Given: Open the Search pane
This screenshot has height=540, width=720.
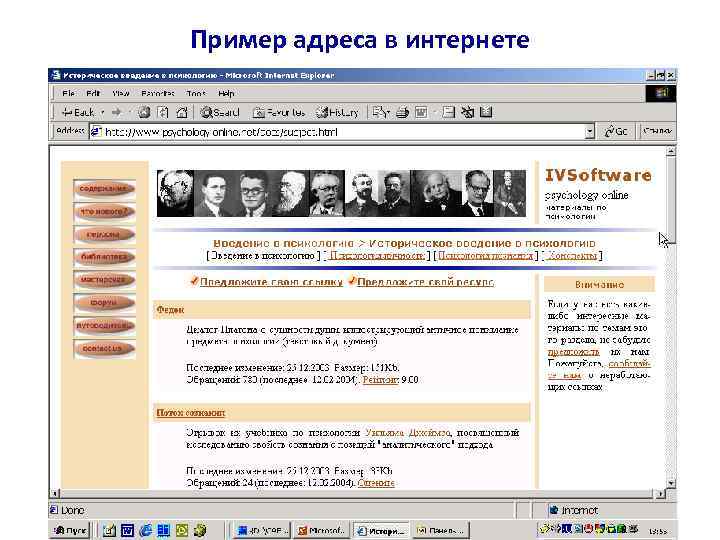Looking at the screenshot, I should point(220,112).
